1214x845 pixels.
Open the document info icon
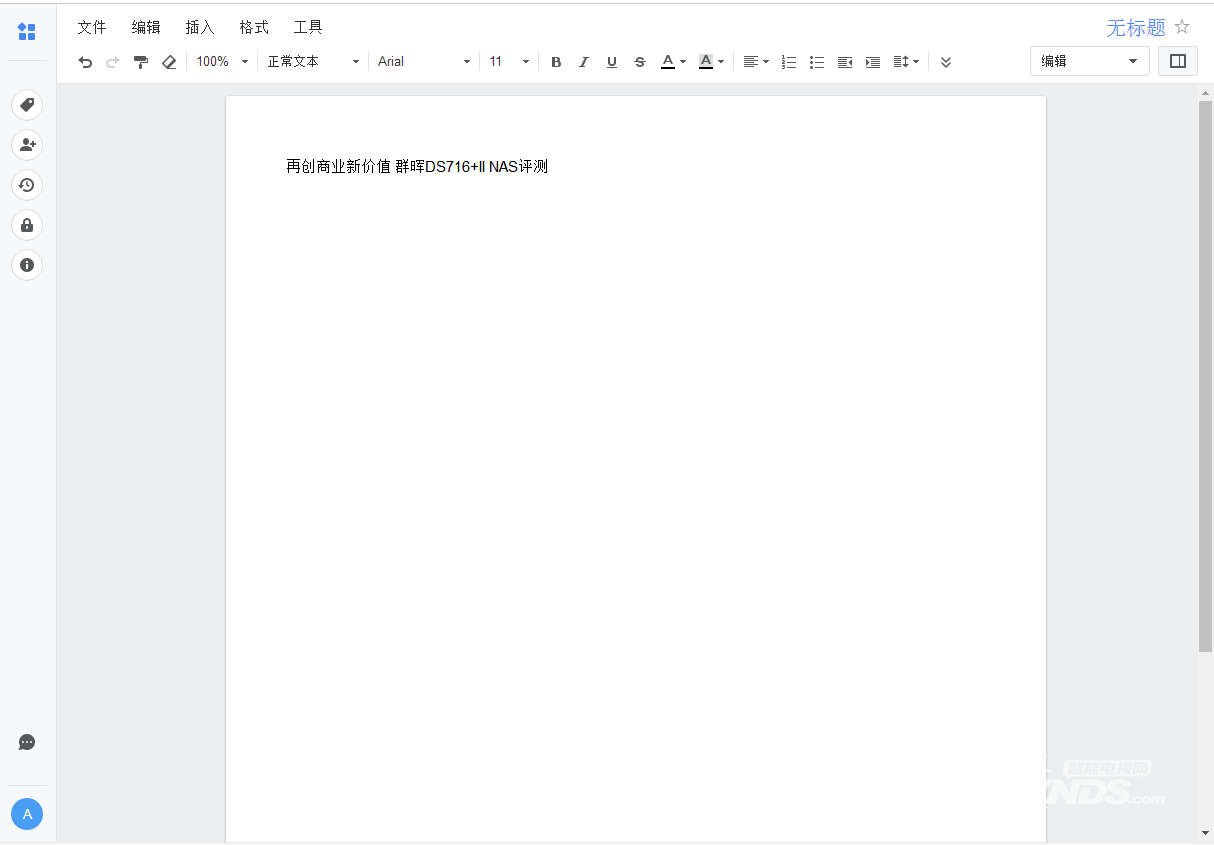(x=27, y=265)
